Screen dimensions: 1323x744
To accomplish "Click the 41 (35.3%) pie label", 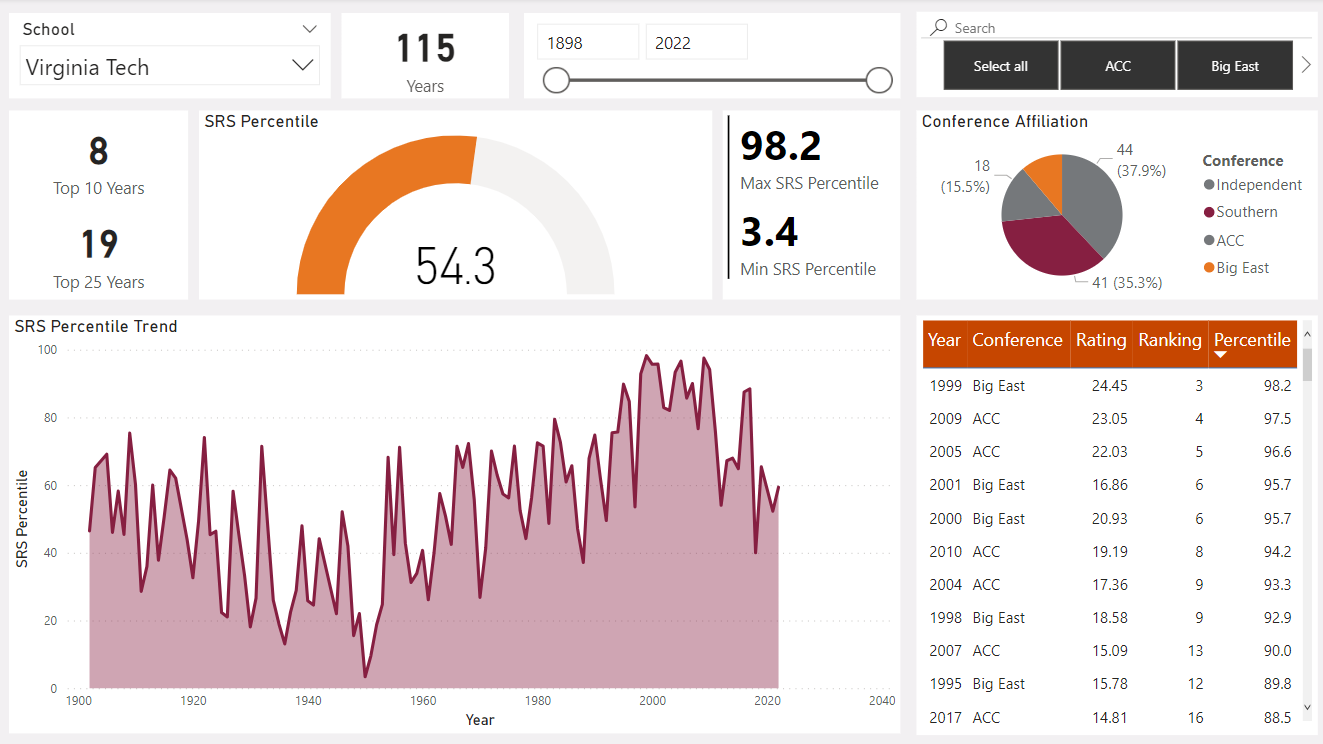I will click(x=1126, y=283).
